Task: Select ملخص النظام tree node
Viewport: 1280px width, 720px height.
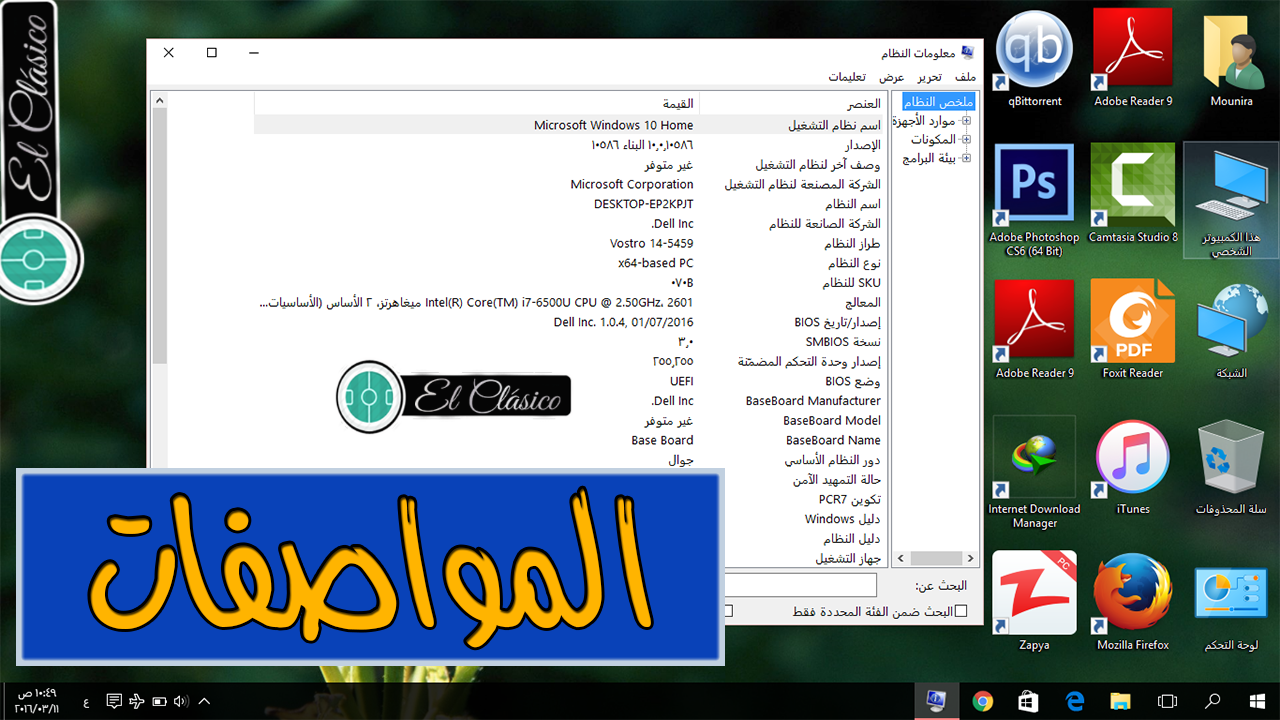Action: [x=937, y=102]
